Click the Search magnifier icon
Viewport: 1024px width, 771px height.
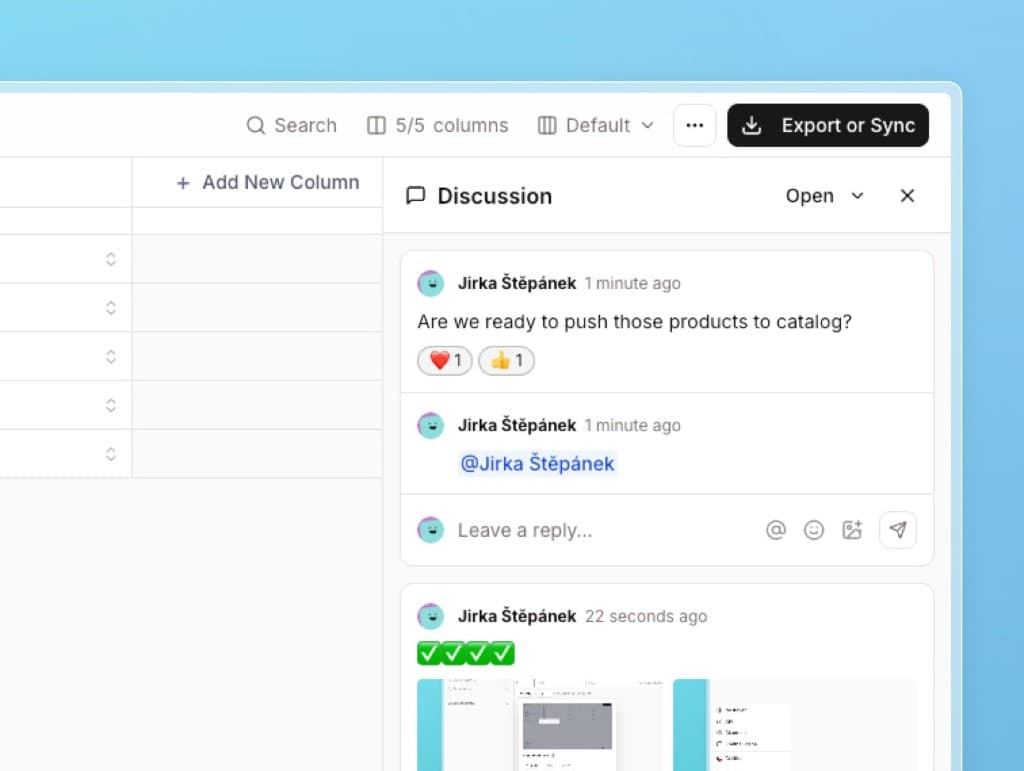255,125
